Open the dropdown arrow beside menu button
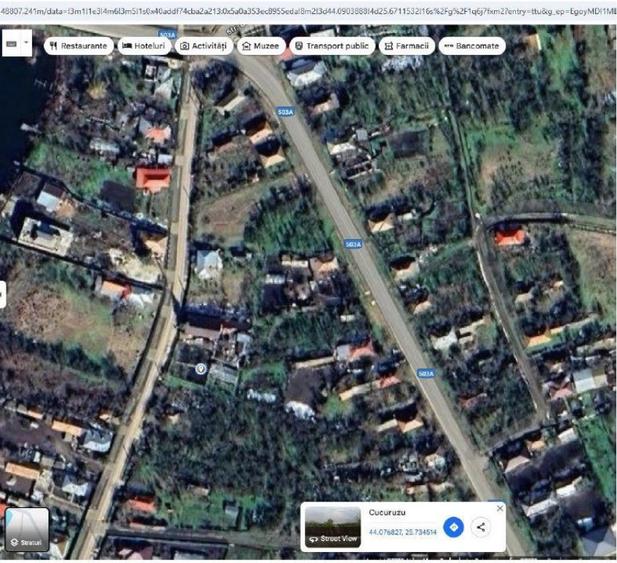617x563 pixels. 26,42
